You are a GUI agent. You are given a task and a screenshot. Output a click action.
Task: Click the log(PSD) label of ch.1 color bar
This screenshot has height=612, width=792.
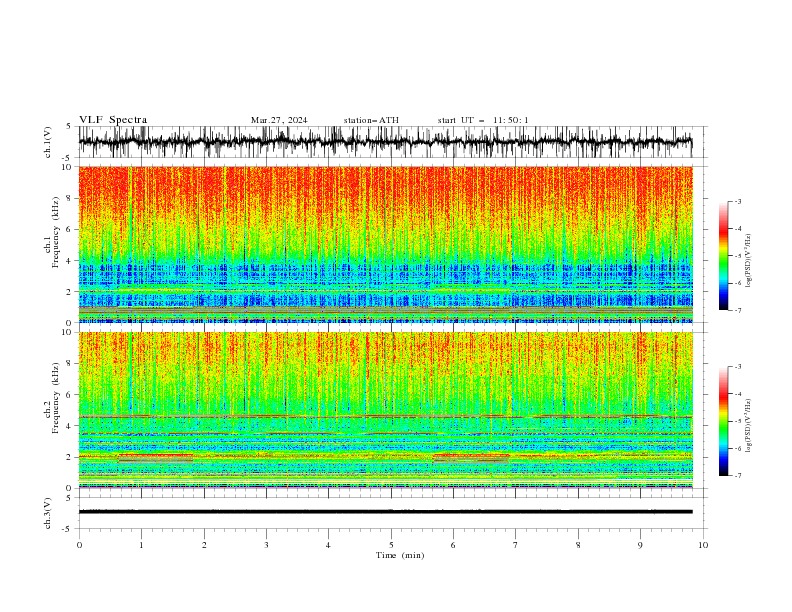748,261
